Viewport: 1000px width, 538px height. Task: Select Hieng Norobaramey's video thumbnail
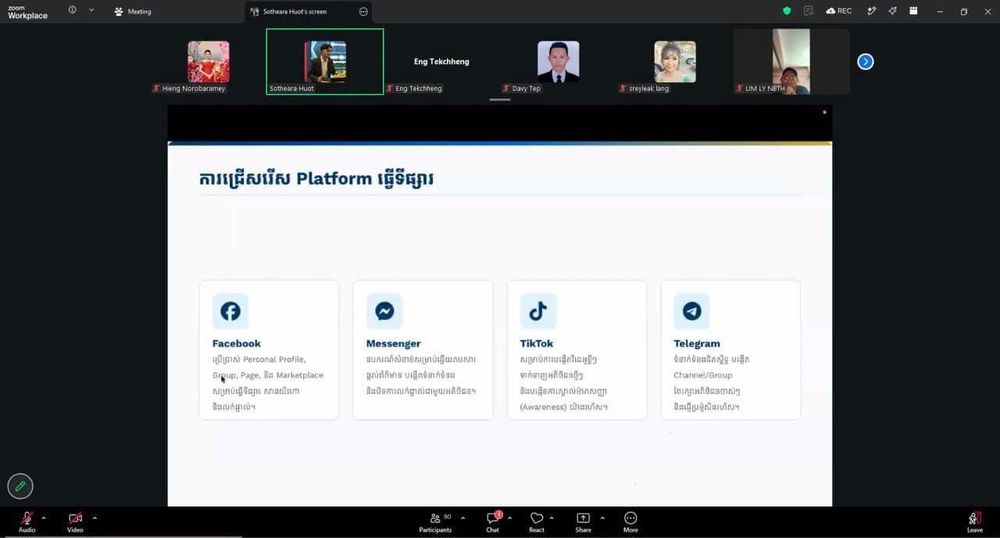pos(208,62)
